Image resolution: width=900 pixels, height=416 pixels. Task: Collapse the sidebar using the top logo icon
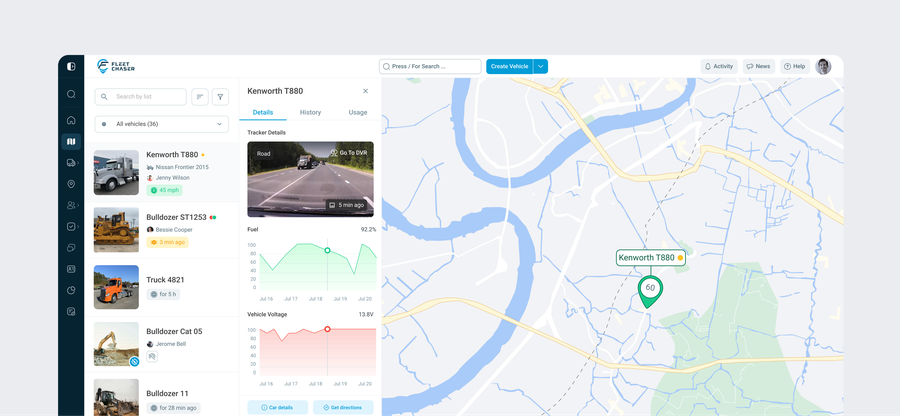tap(71, 67)
